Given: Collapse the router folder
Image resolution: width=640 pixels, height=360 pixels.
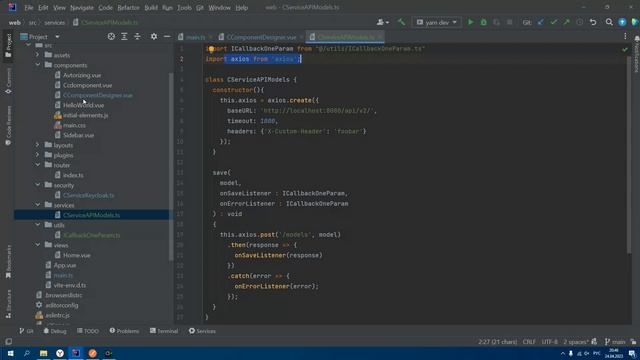Looking at the screenshot, I should 38,165.
